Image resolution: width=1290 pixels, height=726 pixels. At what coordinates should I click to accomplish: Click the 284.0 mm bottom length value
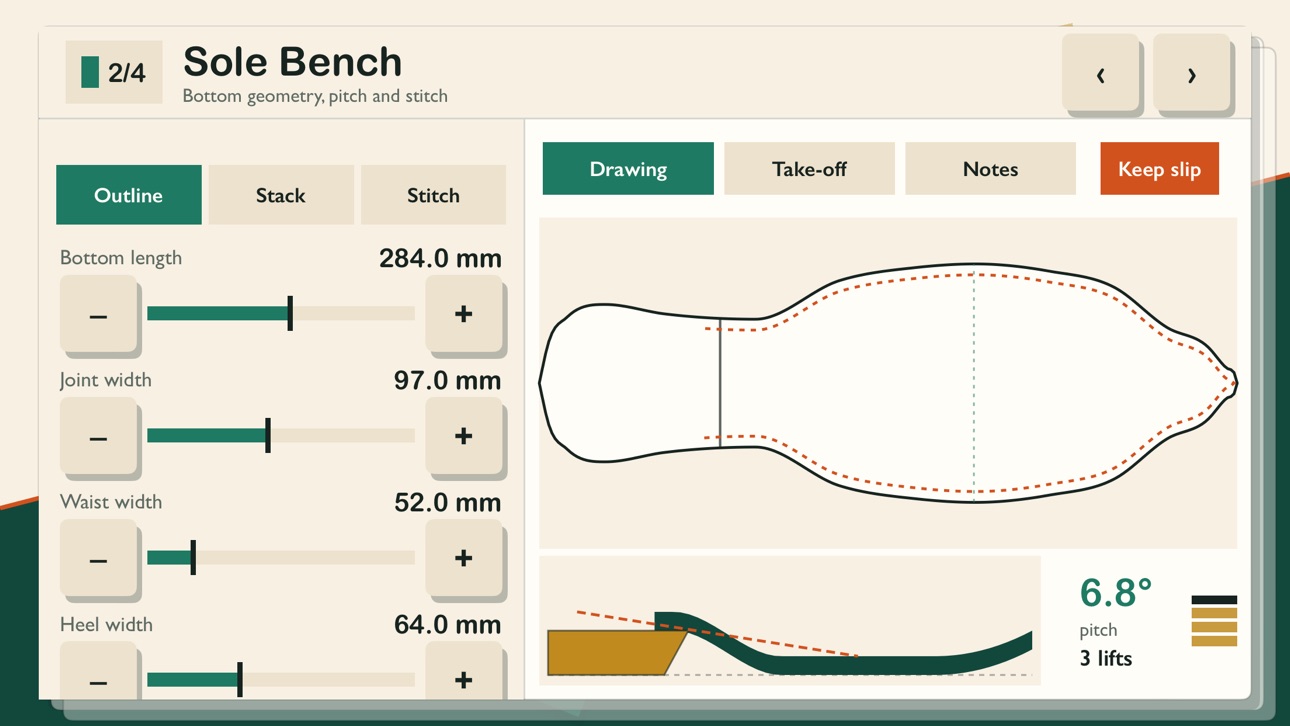pos(440,259)
